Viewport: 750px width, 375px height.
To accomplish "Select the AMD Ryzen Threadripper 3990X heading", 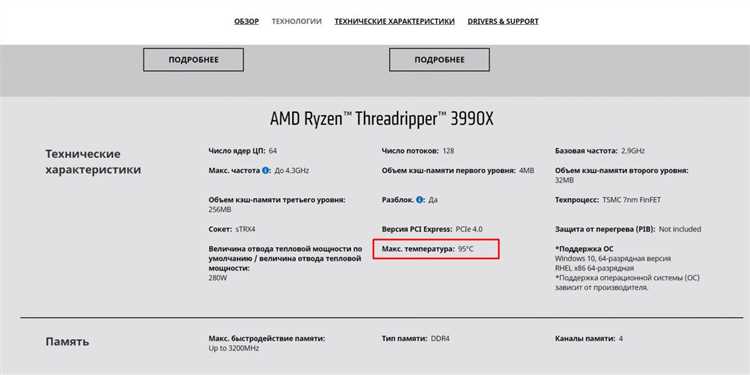I will (x=381, y=119).
